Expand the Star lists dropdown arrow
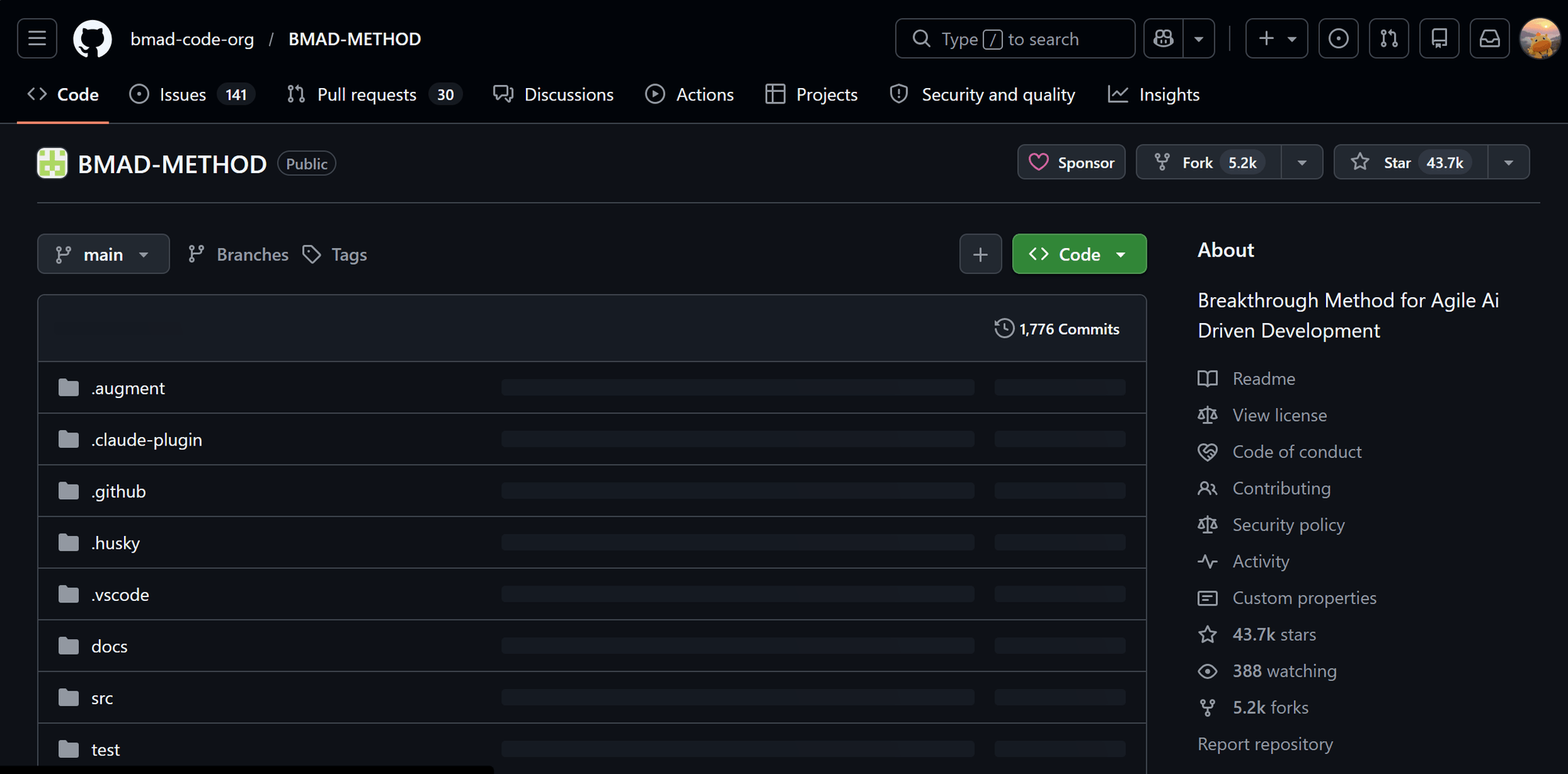 coord(1508,162)
